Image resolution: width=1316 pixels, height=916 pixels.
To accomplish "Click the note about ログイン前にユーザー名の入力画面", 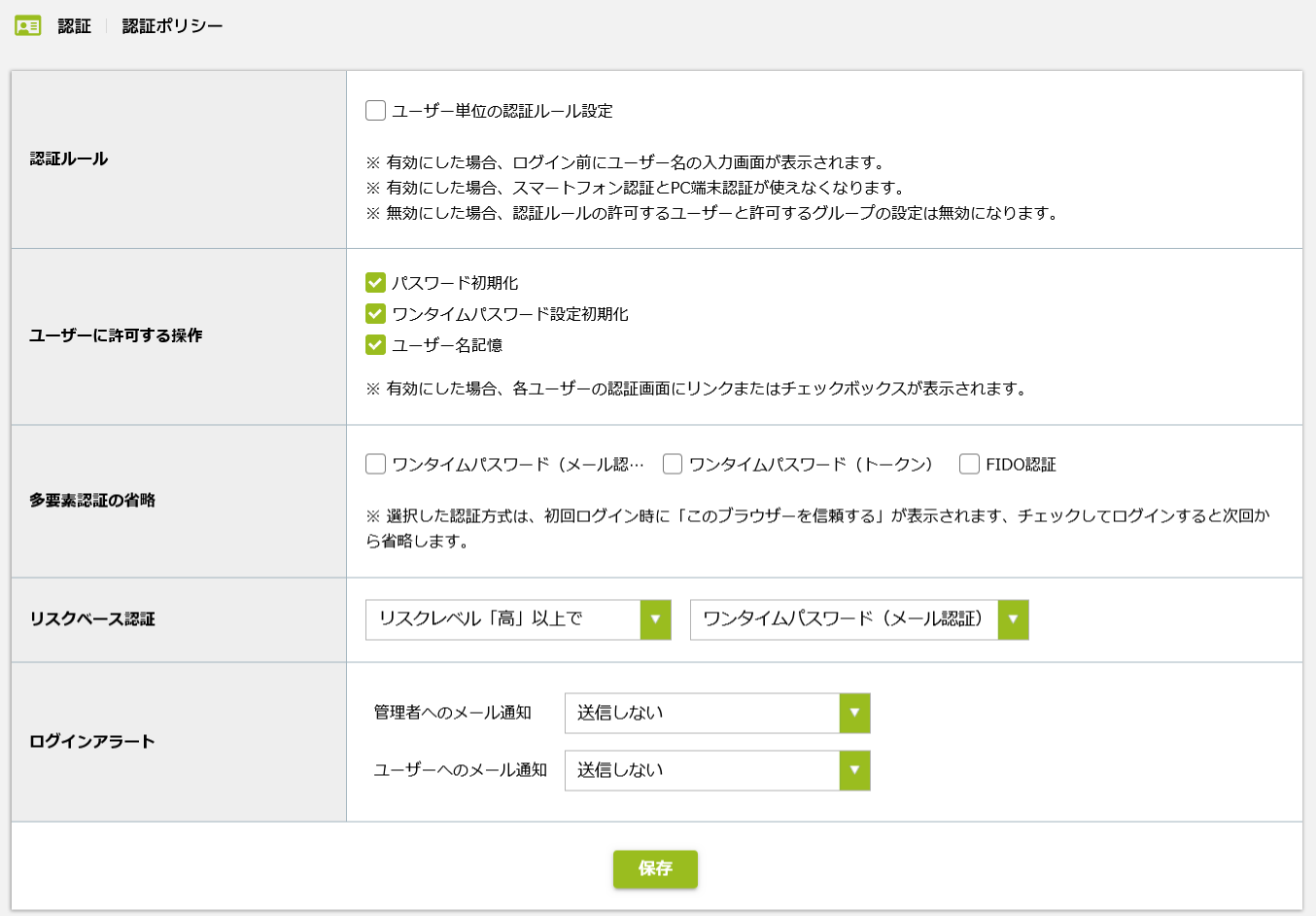I will tap(626, 162).
